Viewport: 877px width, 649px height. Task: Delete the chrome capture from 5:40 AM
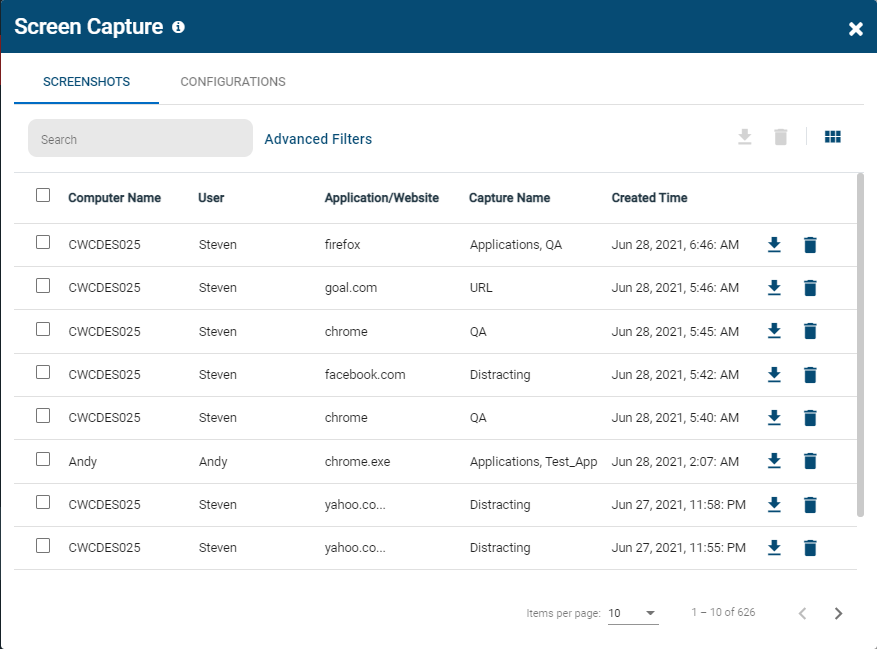(x=810, y=417)
